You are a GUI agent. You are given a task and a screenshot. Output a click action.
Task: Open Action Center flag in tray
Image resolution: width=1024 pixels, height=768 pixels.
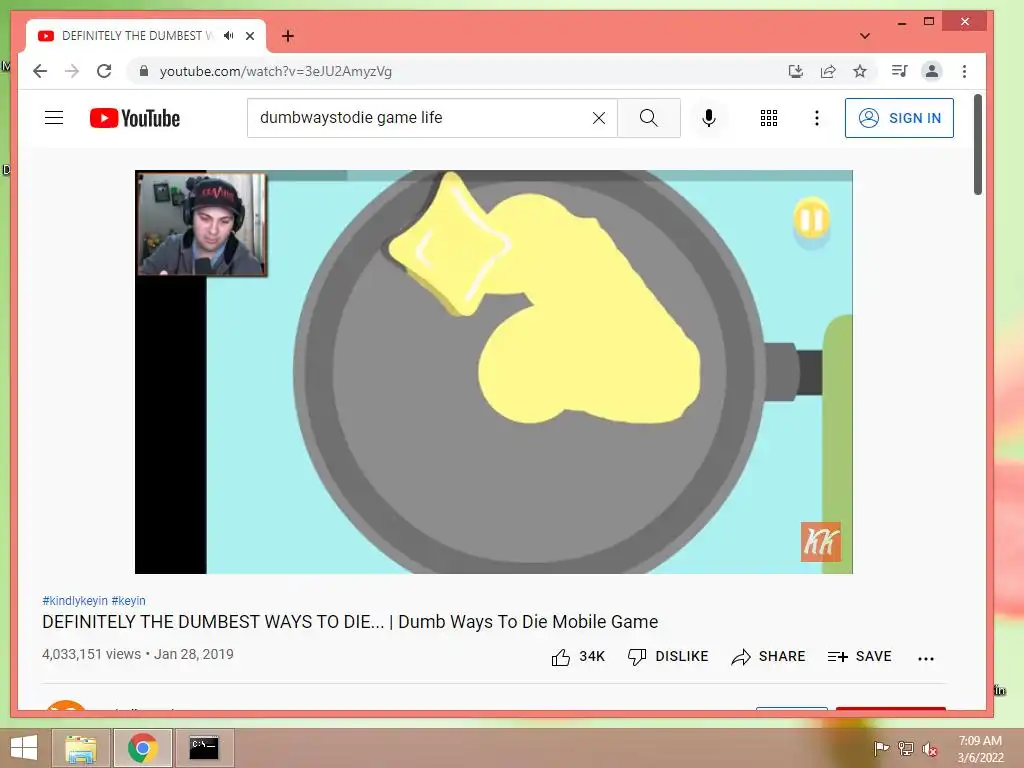tap(881, 749)
